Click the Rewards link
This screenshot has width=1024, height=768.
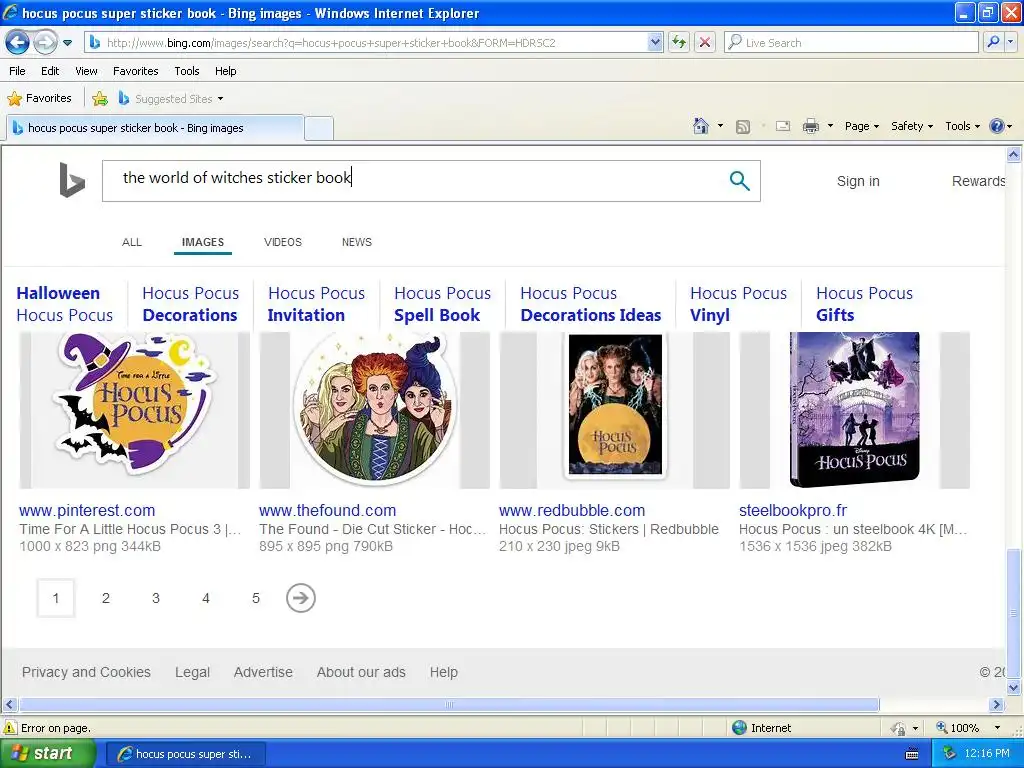(978, 181)
